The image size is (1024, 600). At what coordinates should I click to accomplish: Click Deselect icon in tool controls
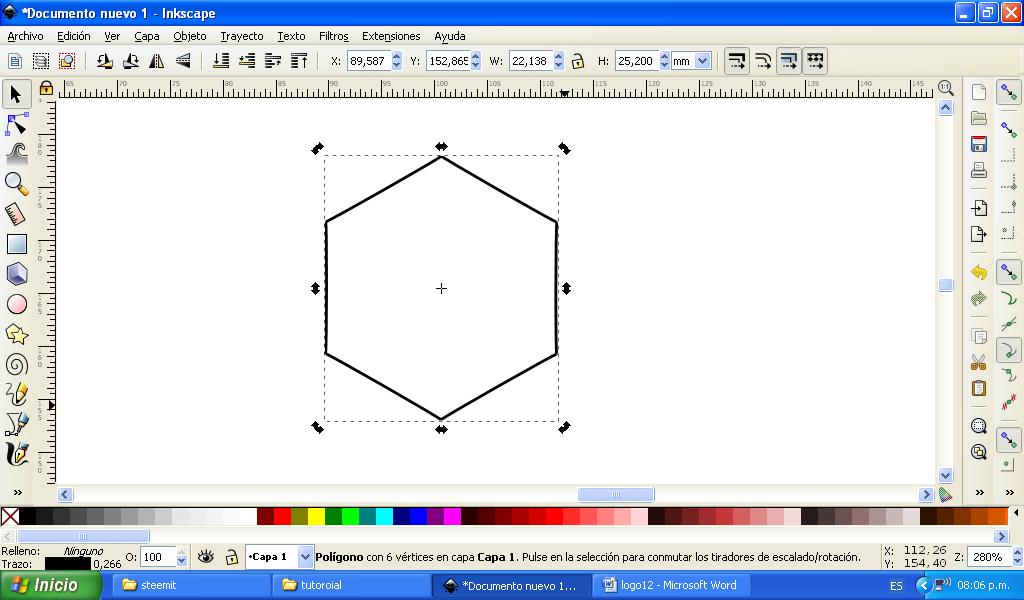67,61
